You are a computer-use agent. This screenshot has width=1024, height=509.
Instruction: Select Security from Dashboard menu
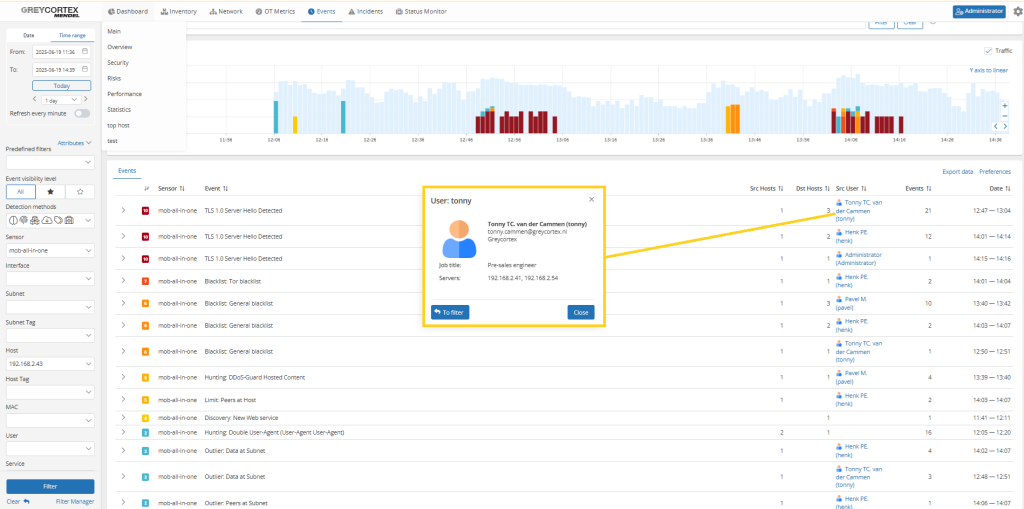pyautogui.click(x=118, y=62)
